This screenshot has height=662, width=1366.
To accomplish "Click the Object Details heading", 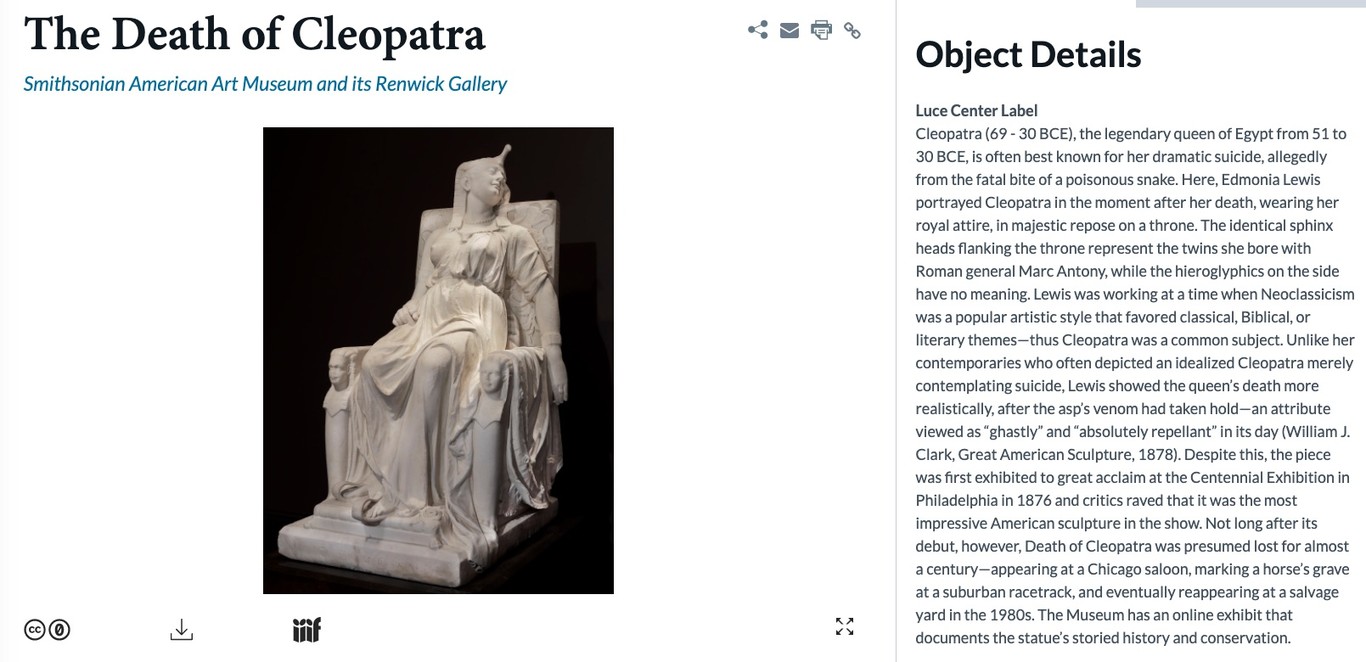I will (x=1028, y=54).
